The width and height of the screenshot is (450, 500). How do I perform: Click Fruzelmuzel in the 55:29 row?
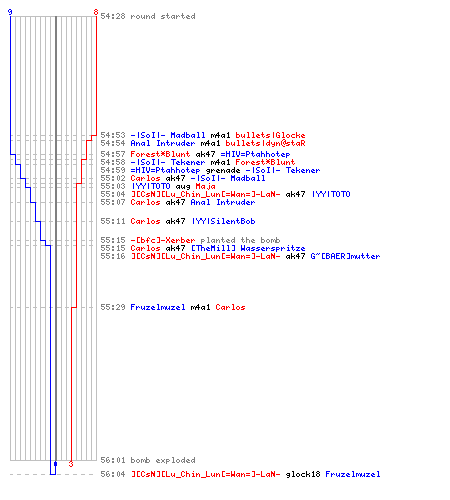click(x=158, y=307)
